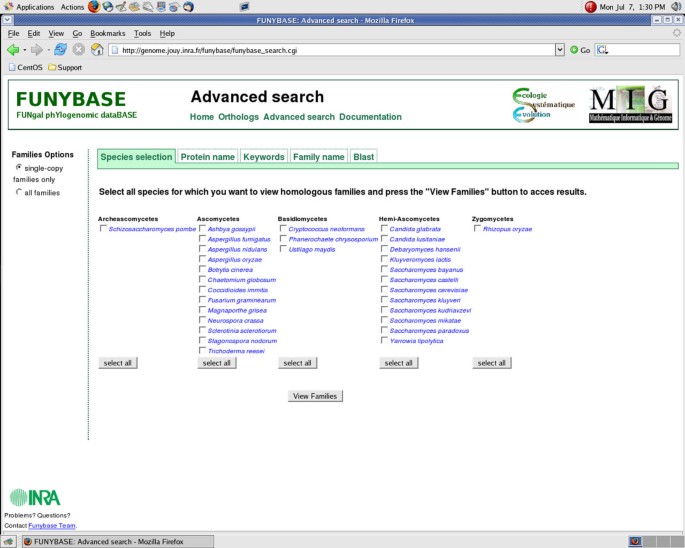
Task: Tick the Ashbya gossypii checkbox
Action: [202, 228]
